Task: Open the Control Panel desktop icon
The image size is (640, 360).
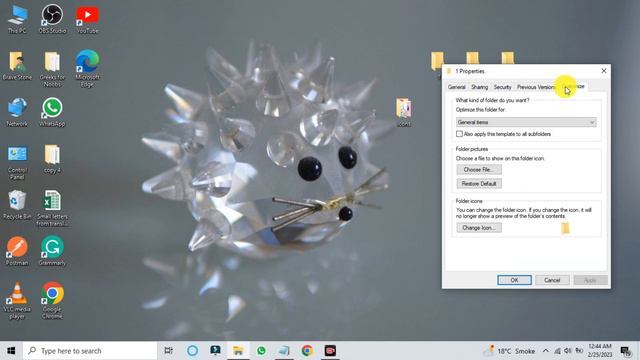Action: pos(17,162)
